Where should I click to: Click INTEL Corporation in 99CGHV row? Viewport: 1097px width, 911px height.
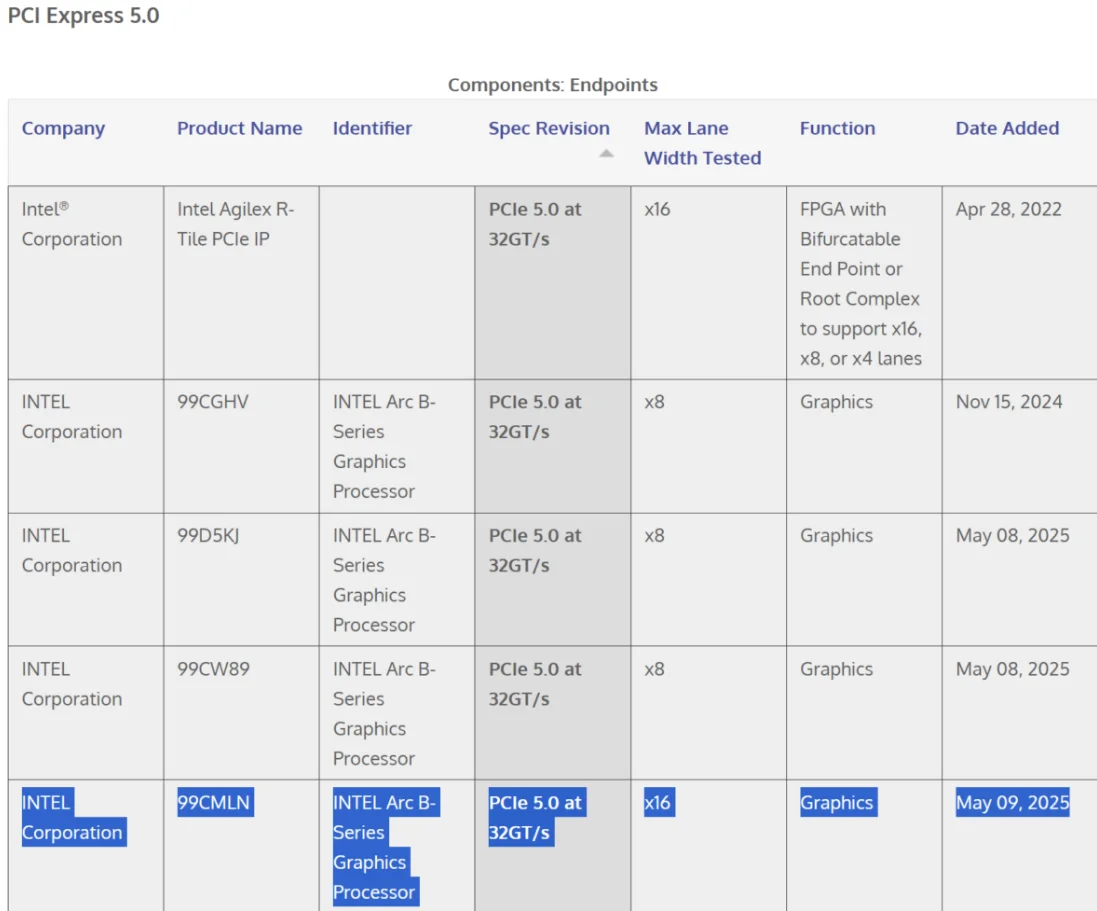click(x=71, y=416)
